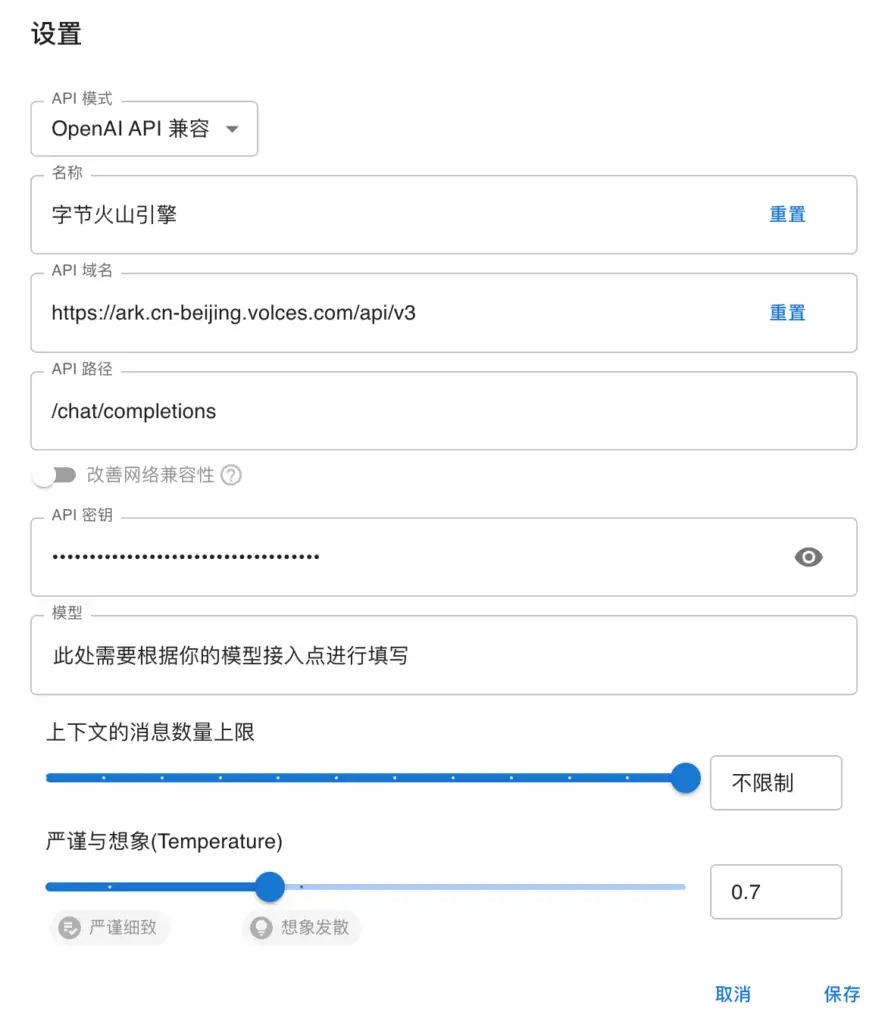Click the eye icon to reveal the API 密钥
The image size is (888, 1024).
808,557
